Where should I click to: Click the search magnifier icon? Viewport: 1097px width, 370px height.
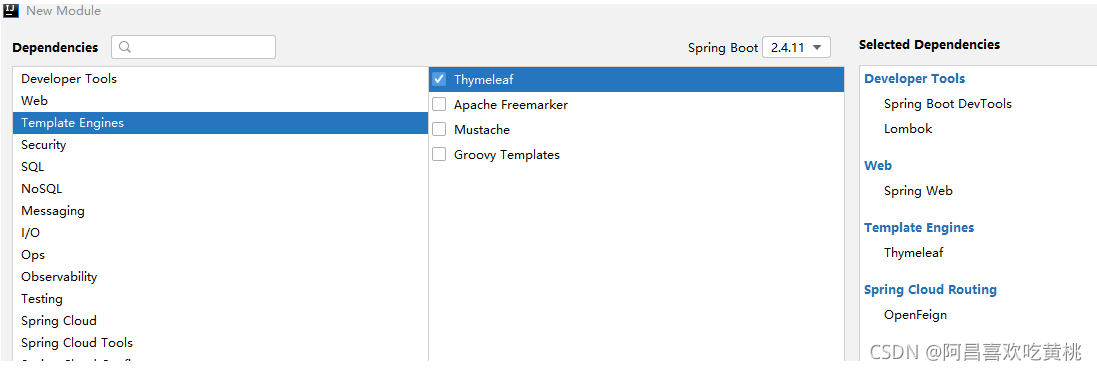tap(125, 48)
